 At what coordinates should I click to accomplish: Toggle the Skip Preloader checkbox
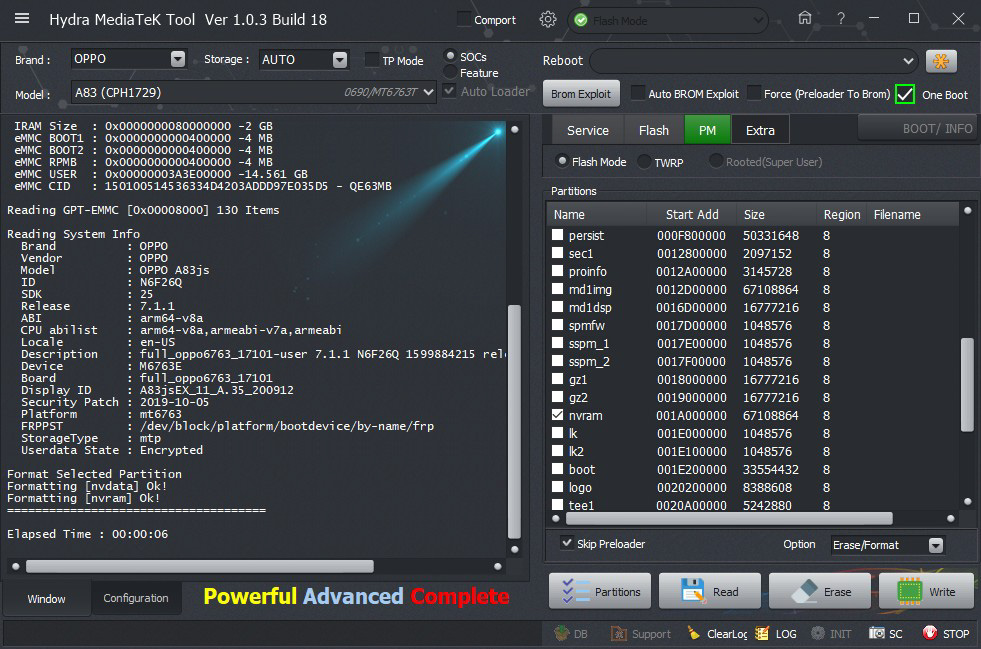(x=567, y=544)
